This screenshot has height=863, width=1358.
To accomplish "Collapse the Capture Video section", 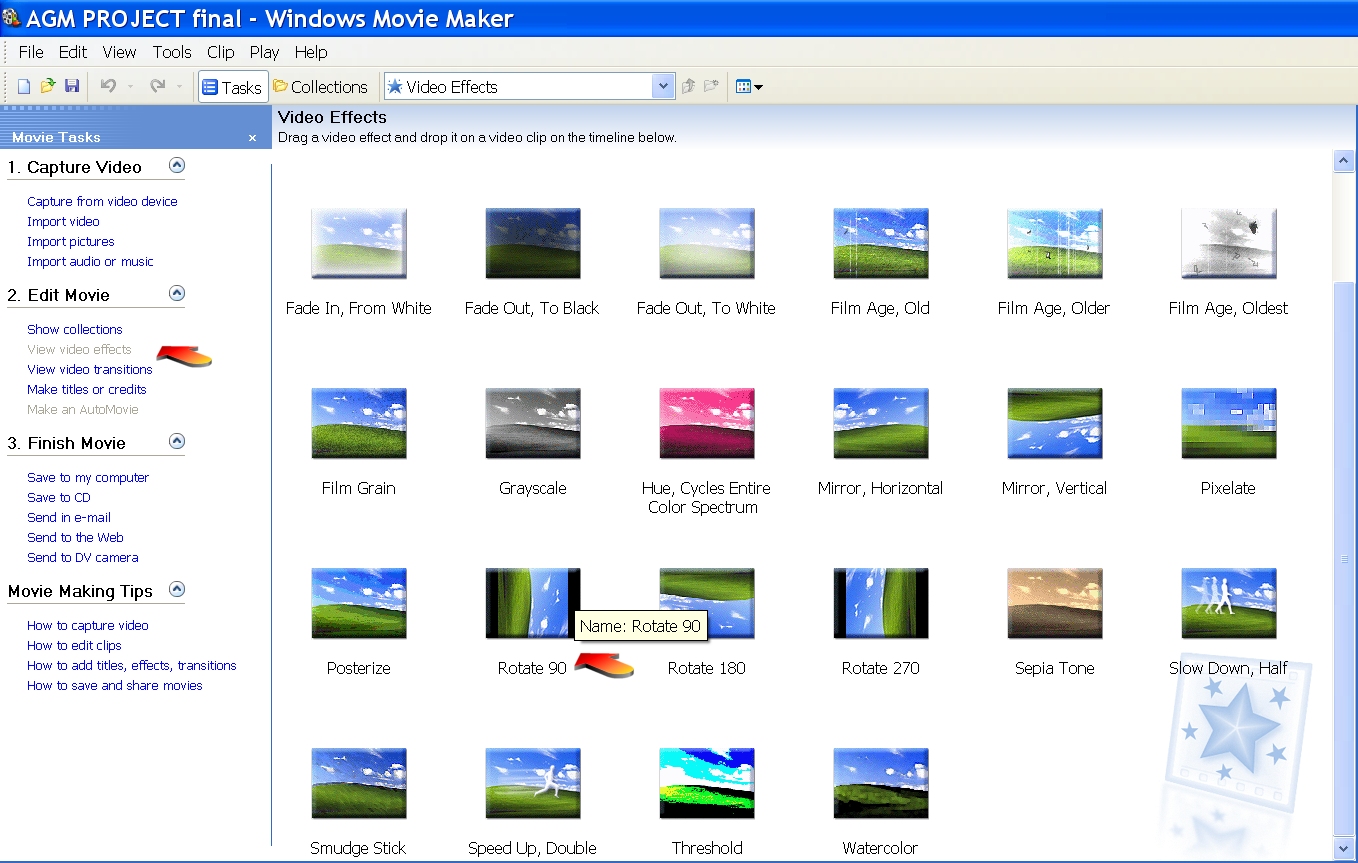I will click(x=177, y=166).
